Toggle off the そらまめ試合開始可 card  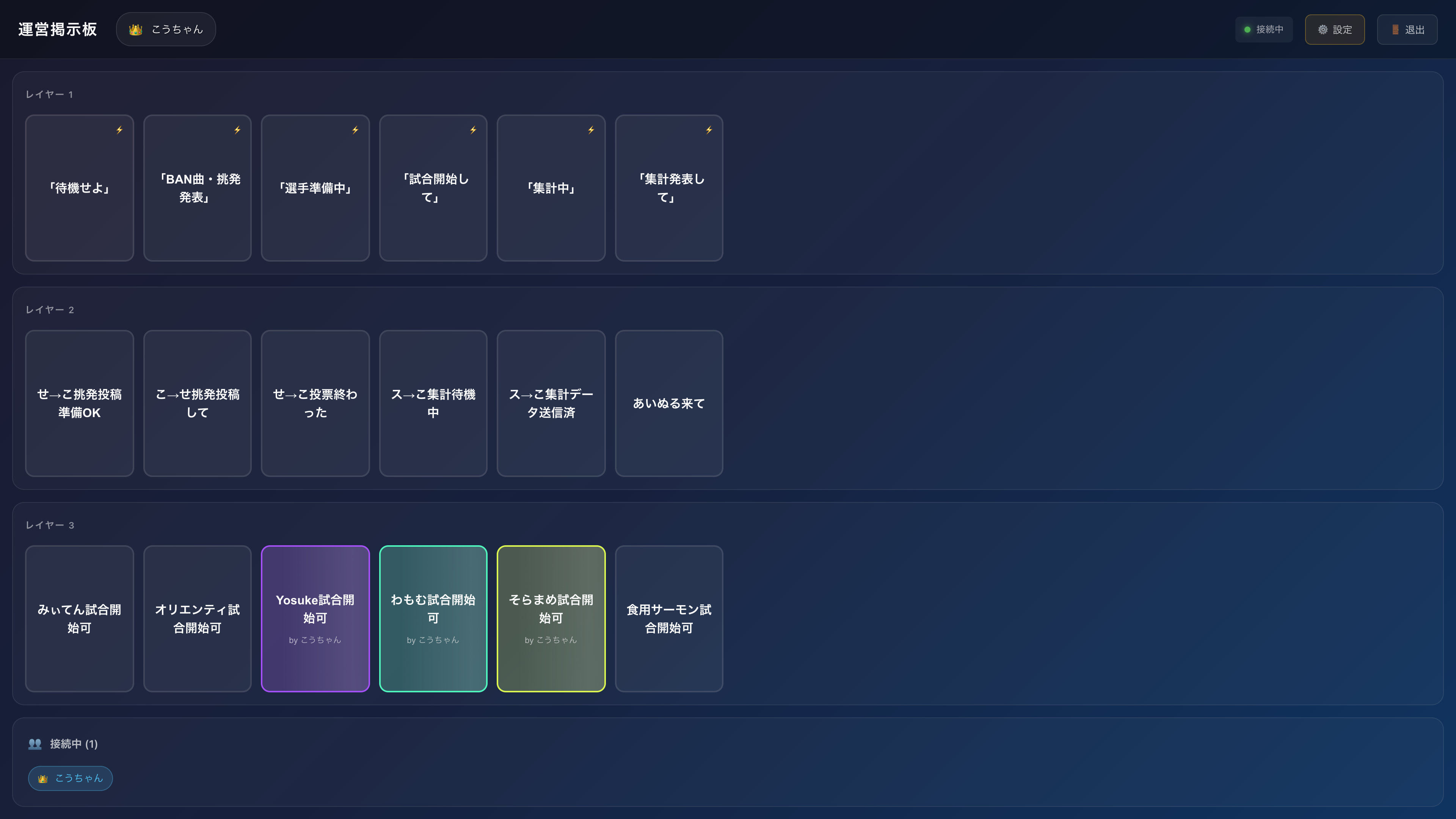tap(551, 618)
